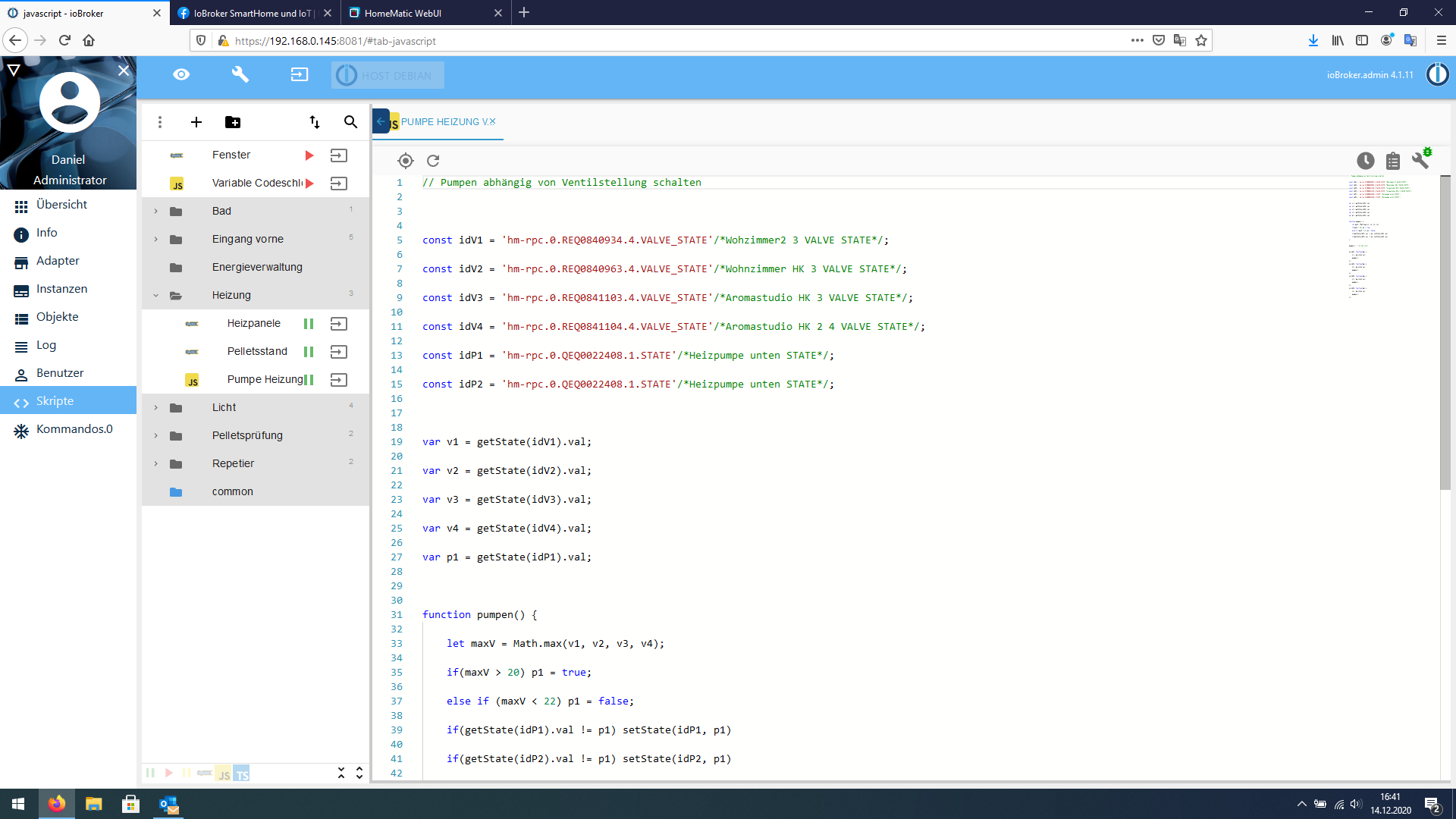Open Firefox from the Windows taskbar
1456x819 pixels.
click(57, 804)
